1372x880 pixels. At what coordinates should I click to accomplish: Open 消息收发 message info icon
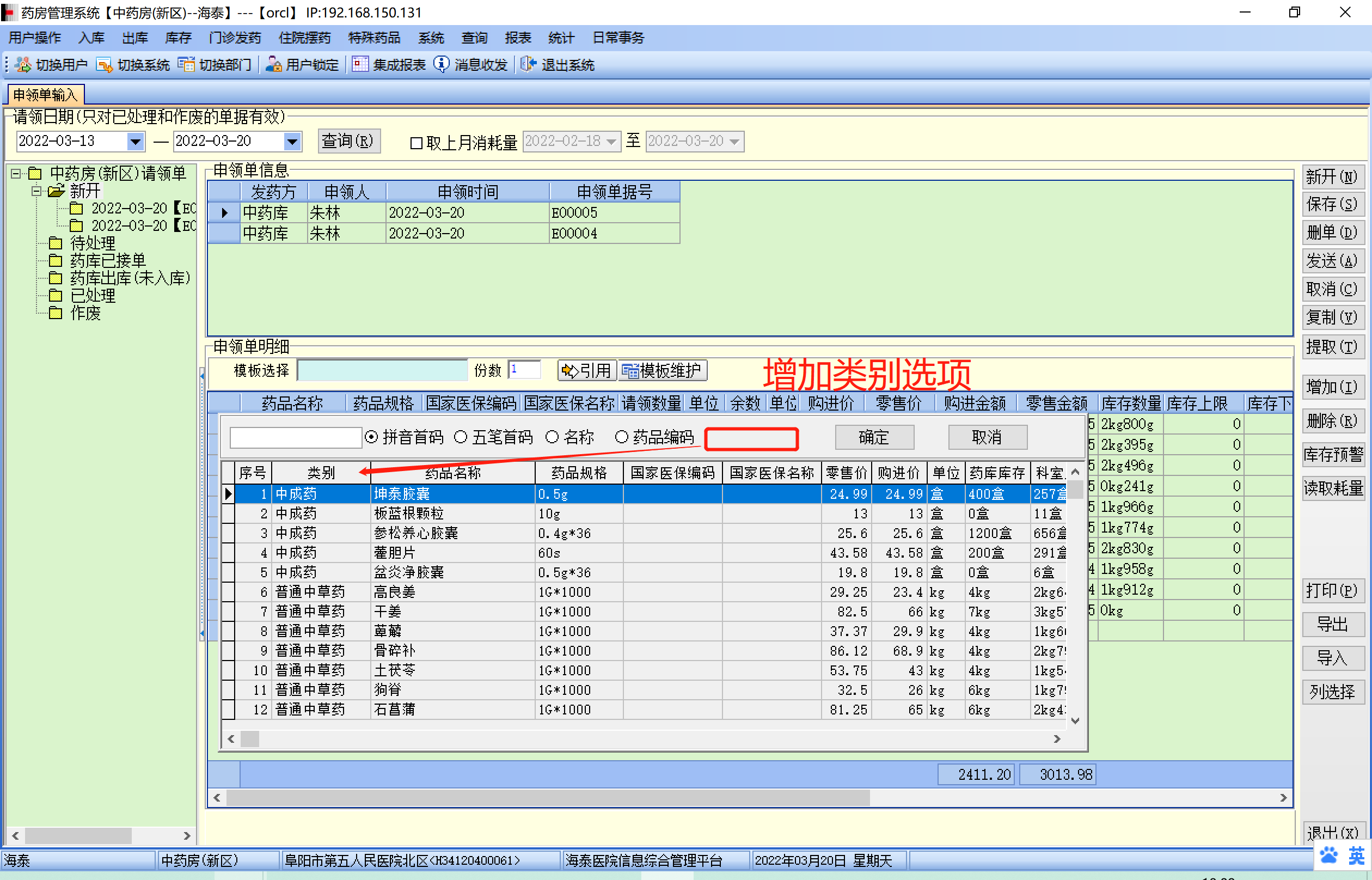pos(441,65)
